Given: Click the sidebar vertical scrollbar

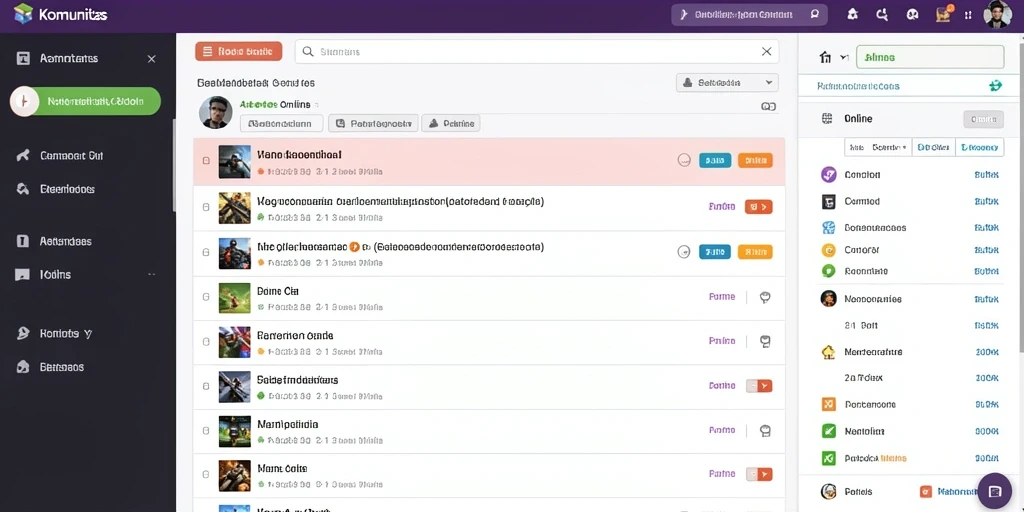Looking at the screenshot, I should pyautogui.click(x=174, y=165).
